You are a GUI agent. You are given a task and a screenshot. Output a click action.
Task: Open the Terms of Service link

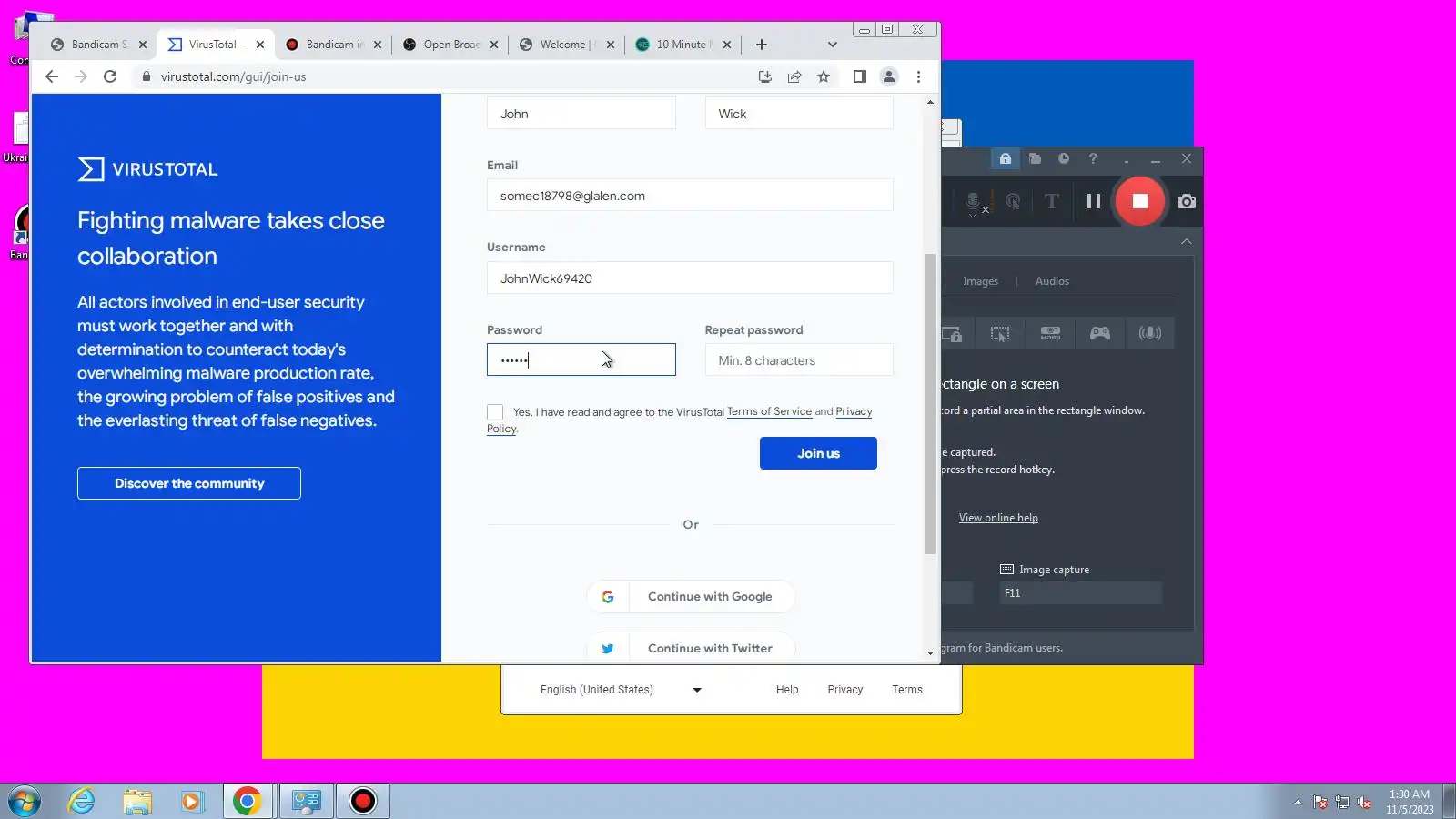pyautogui.click(x=769, y=411)
